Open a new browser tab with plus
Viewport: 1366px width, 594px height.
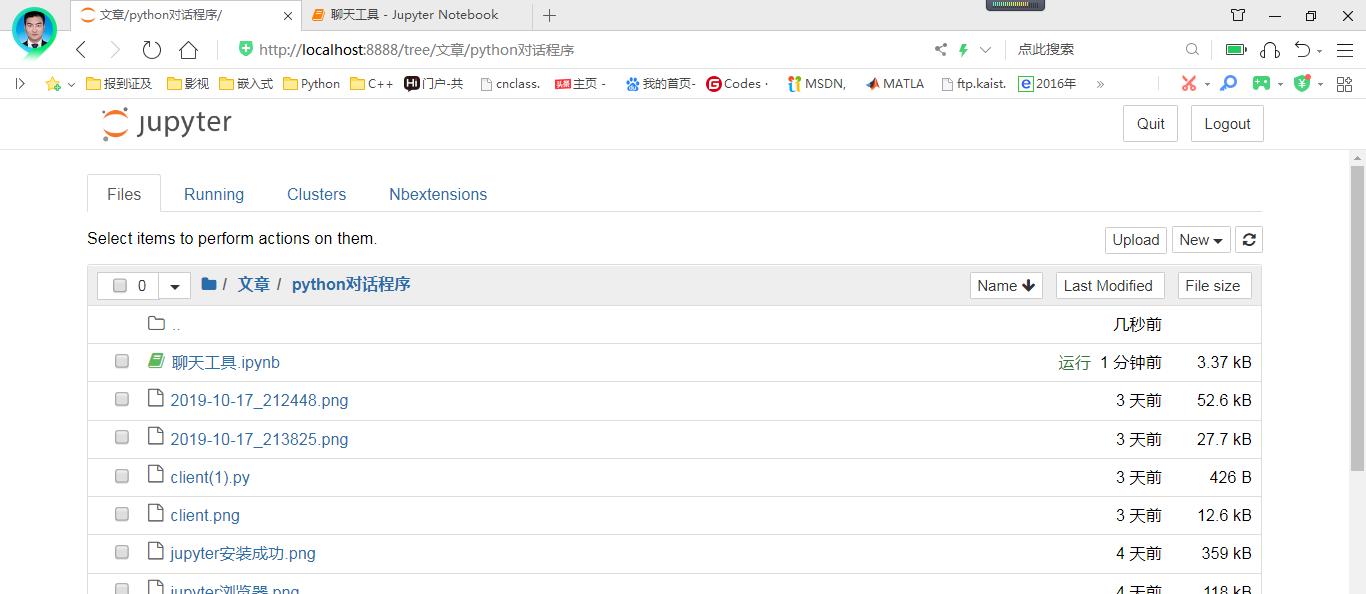click(x=549, y=15)
